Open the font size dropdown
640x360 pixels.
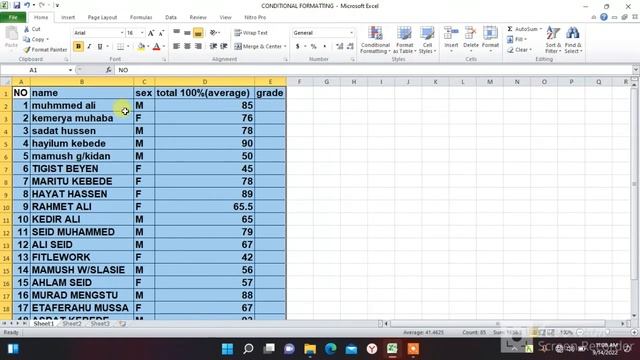[142, 33]
